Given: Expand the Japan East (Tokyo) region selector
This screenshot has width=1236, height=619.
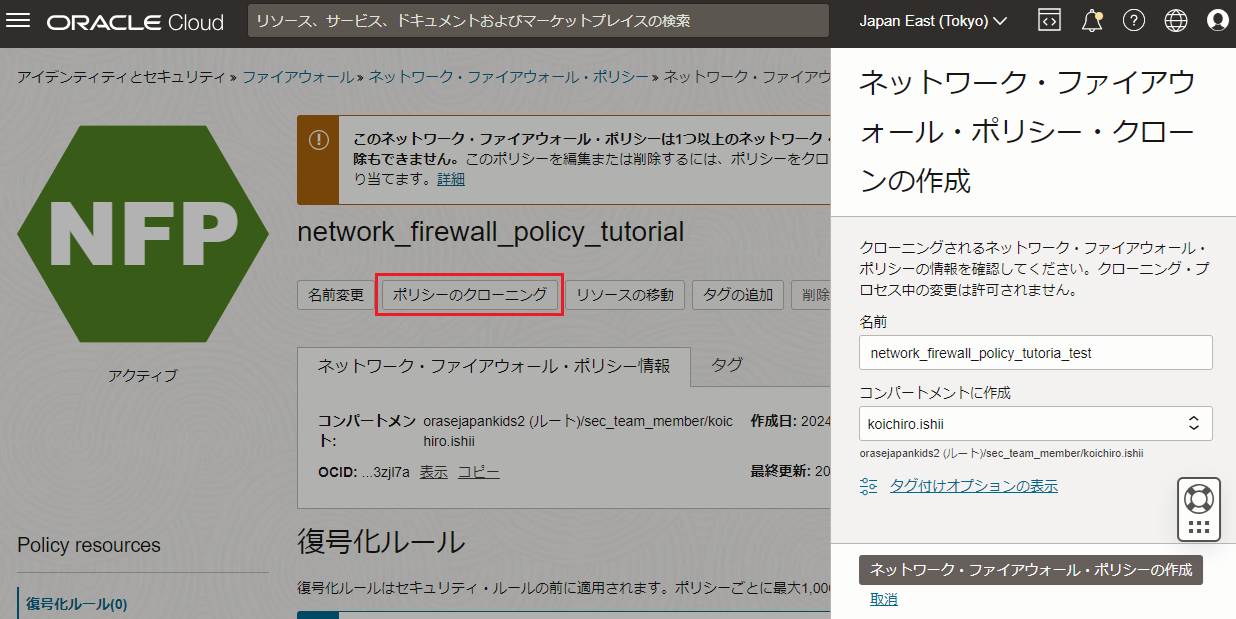Looking at the screenshot, I should click(933, 21).
